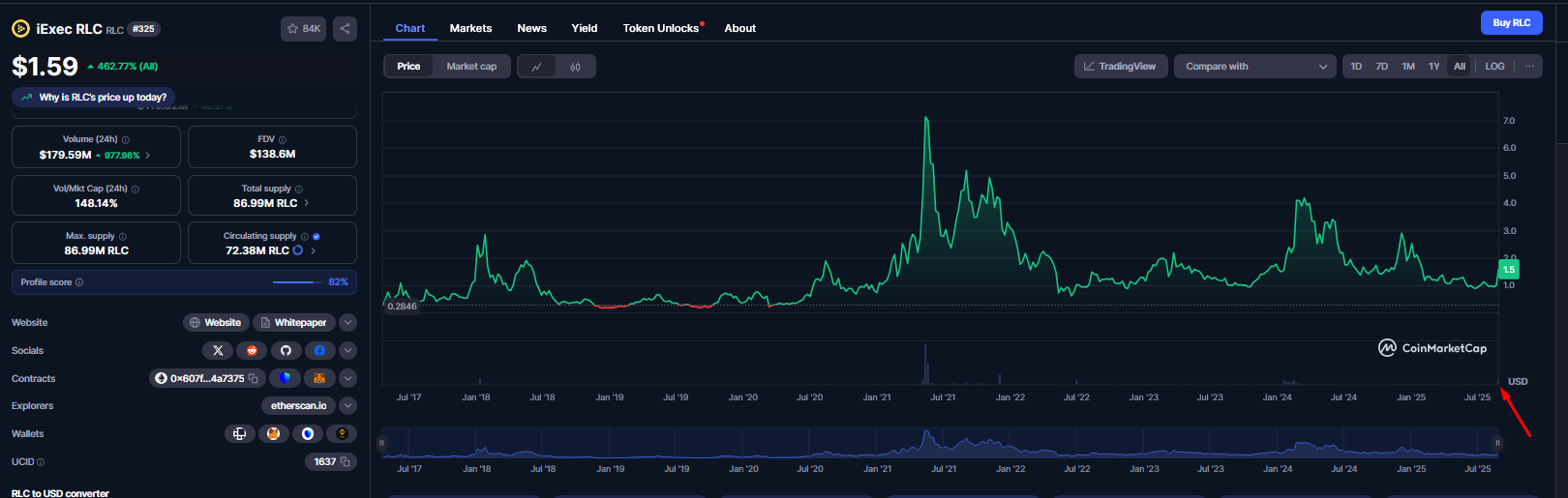Open the Trust Wallet shield in Wallets row
Viewport: 1568px width, 498px height.
point(308,433)
